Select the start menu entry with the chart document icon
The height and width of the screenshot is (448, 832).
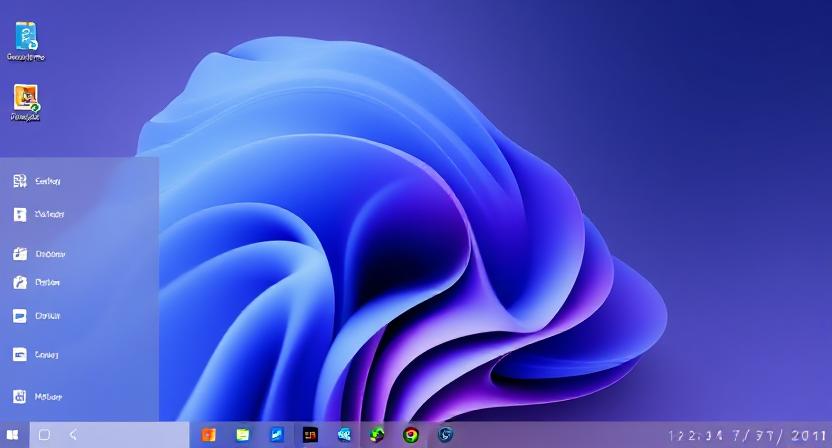pos(38,397)
